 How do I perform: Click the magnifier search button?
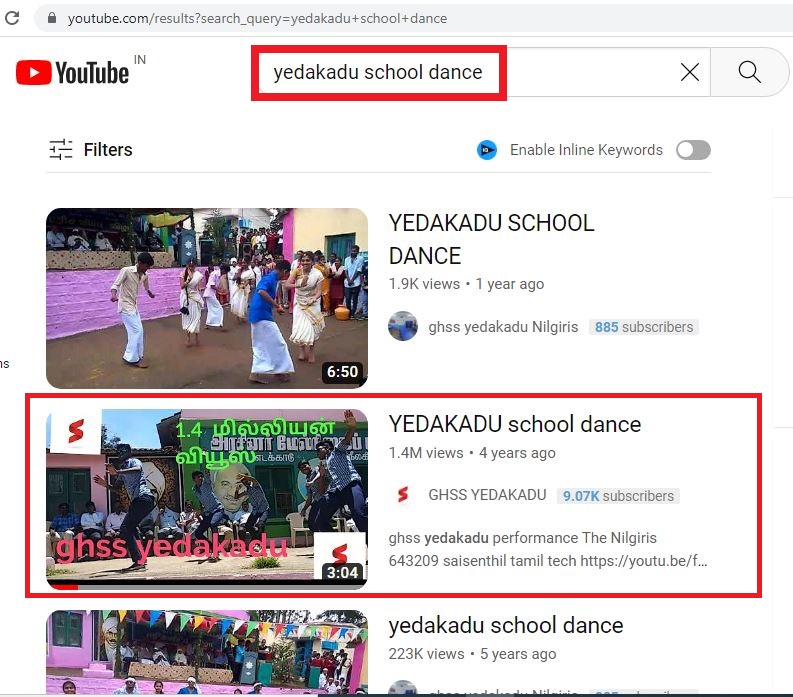pyautogui.click(x=749, y=72)
